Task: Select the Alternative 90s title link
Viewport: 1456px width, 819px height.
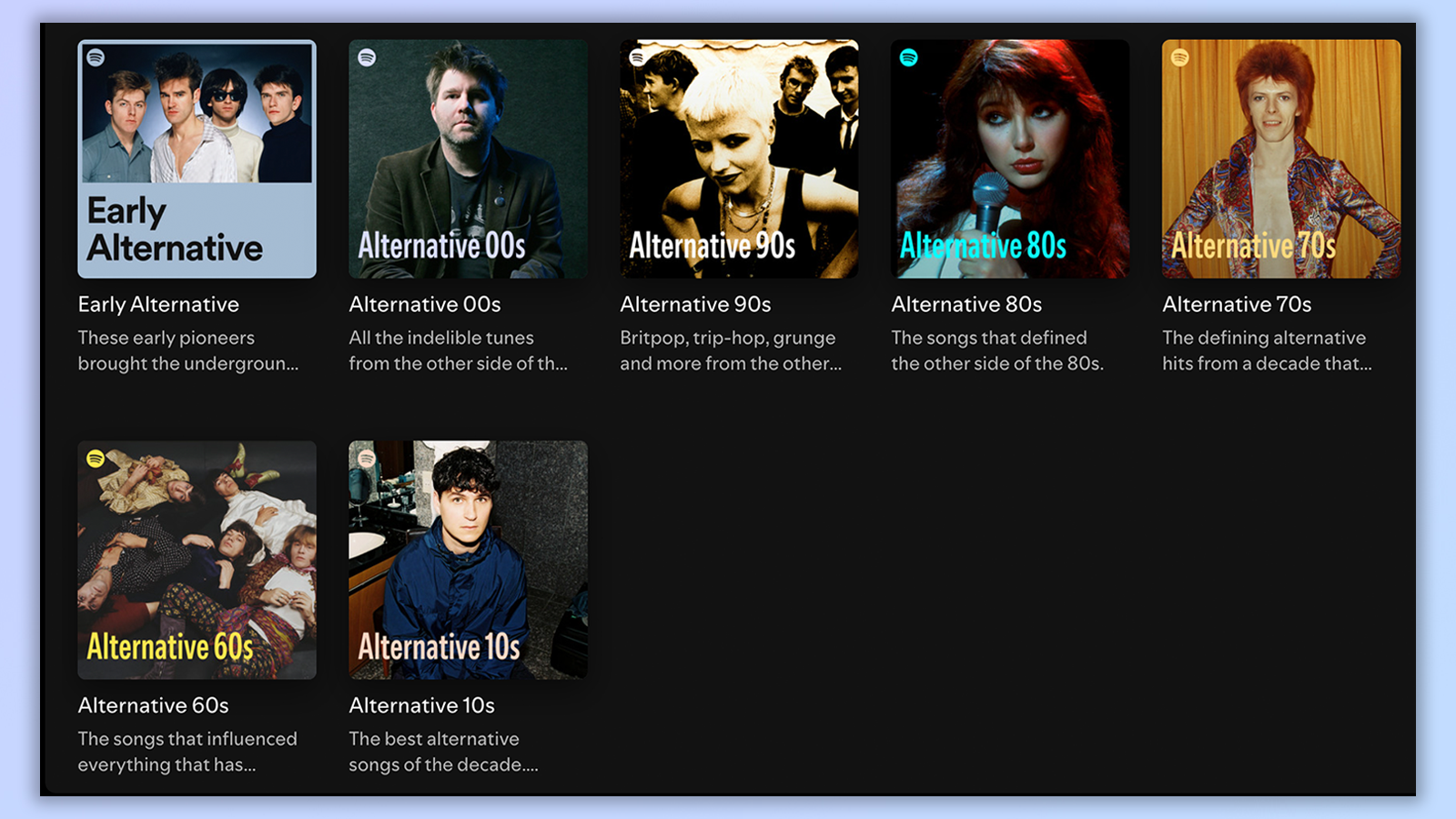Action: click(695, 304)
